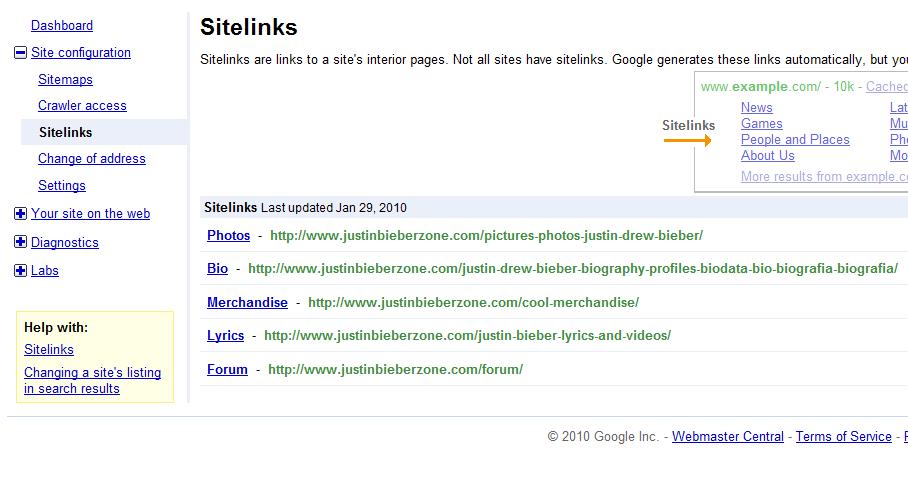The width and height of the screenshot is (908, 502).
Task: Open Sitelinks help link
Action: [49, 349]
